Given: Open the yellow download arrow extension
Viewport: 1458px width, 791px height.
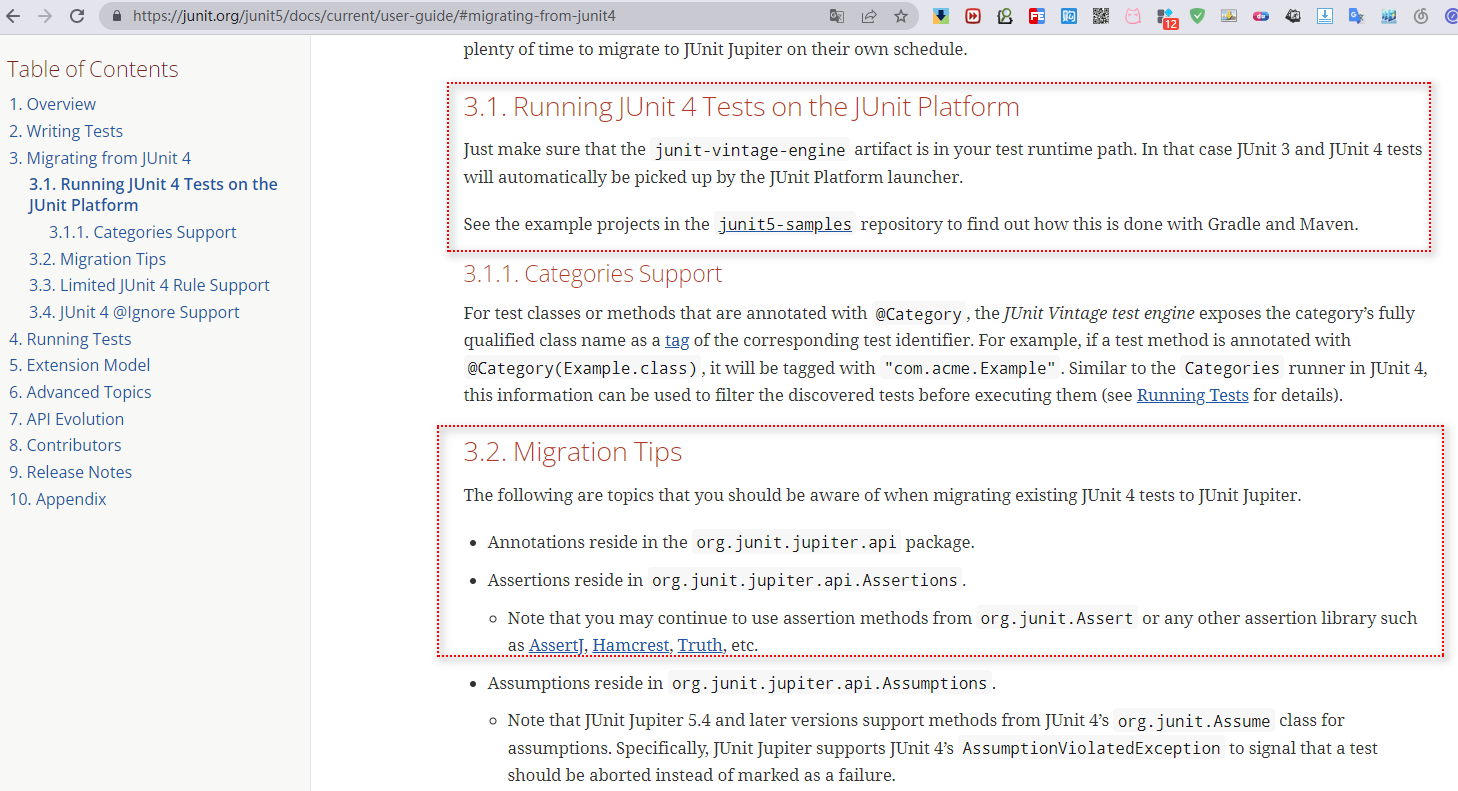Looking at the screenshot, I should coord(941,16).
